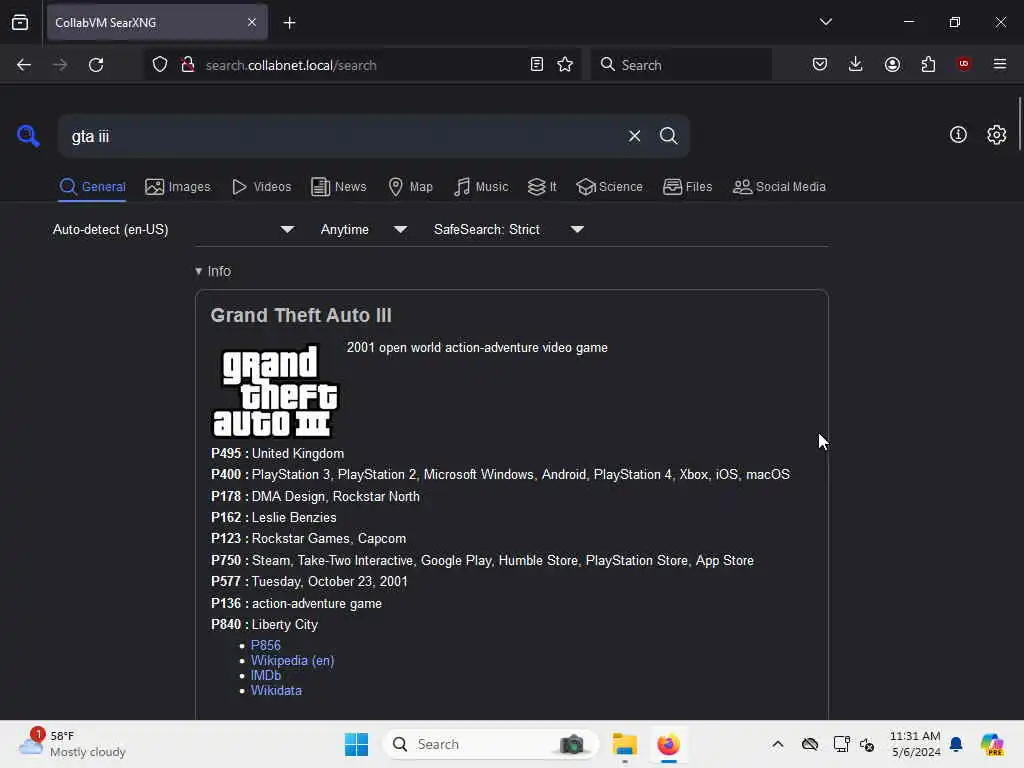This screenshot has width=1024, height=768.
Task: Switch to the Social Media category
Action: tap(779, 187)
